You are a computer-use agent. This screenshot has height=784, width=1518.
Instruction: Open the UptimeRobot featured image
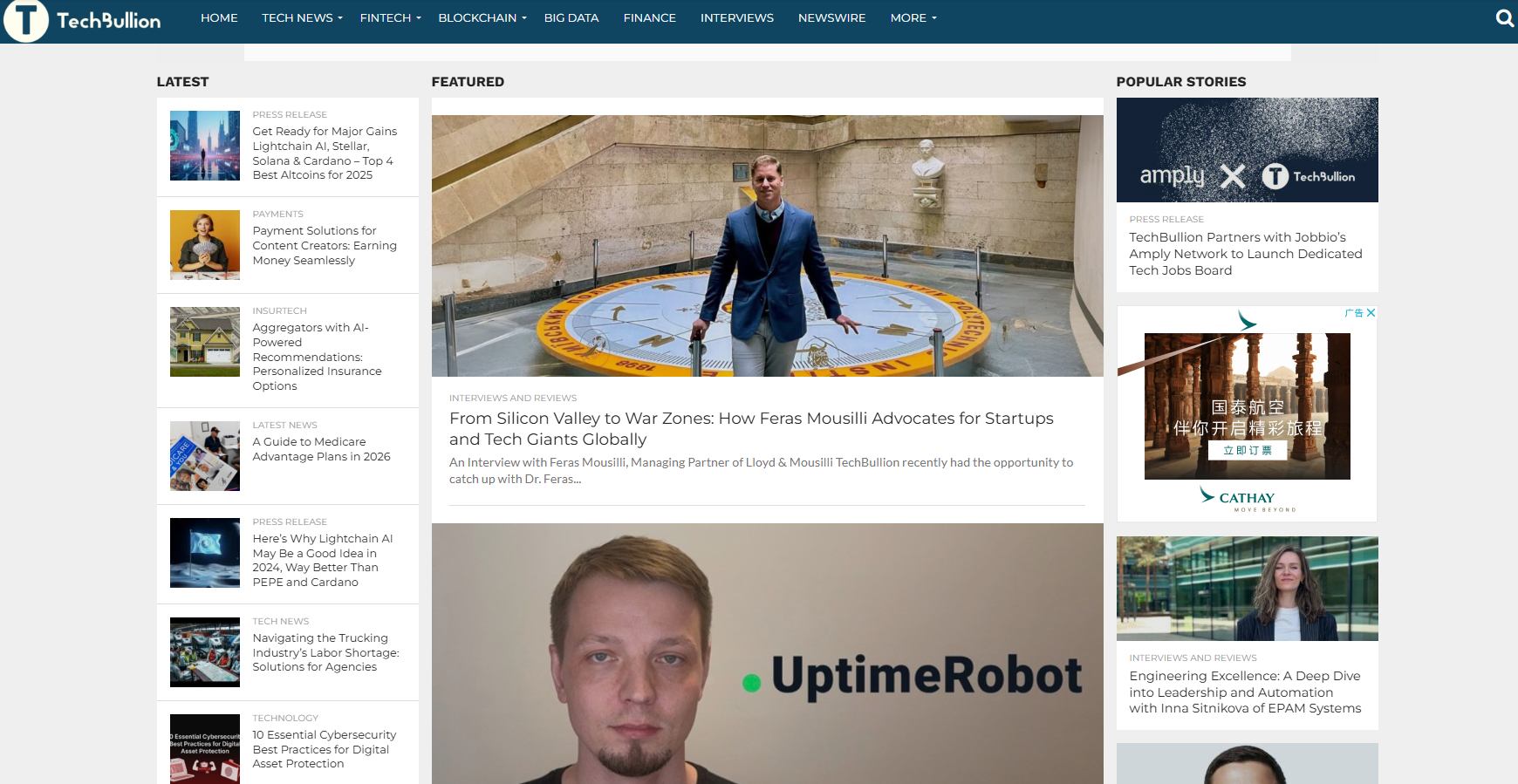coord(767,653)
